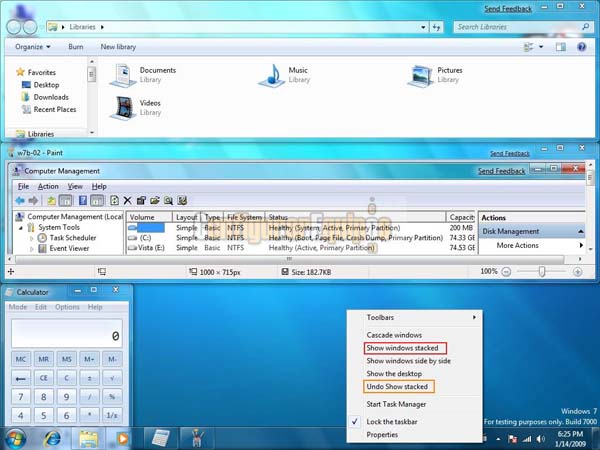Click the clock in the taskbar
Viewport: 600px width, 450px height.
tap(570, 439)
